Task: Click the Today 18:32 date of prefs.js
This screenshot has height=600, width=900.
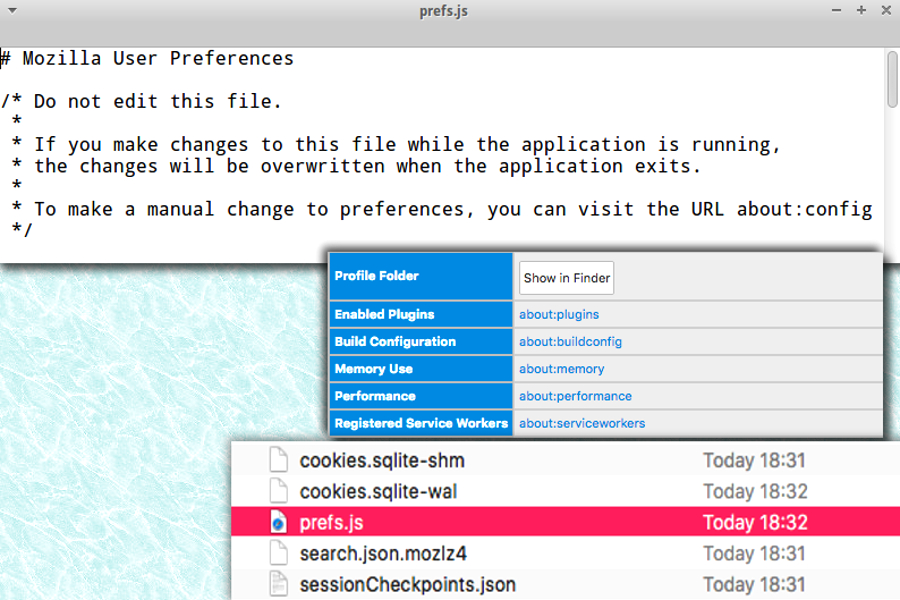Action: point(755,522)
